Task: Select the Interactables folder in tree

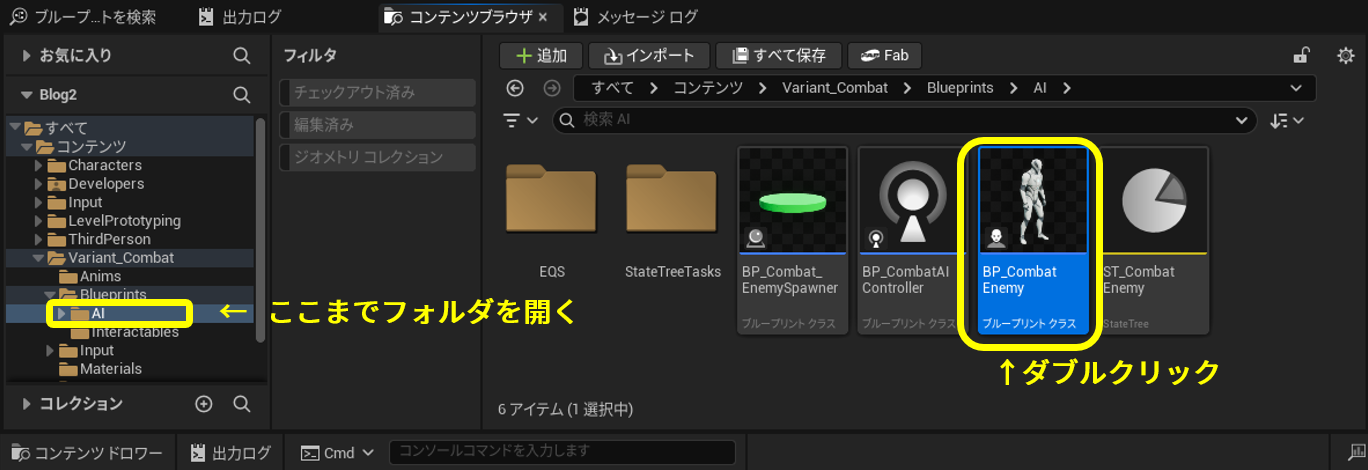Action: [135, 332]
